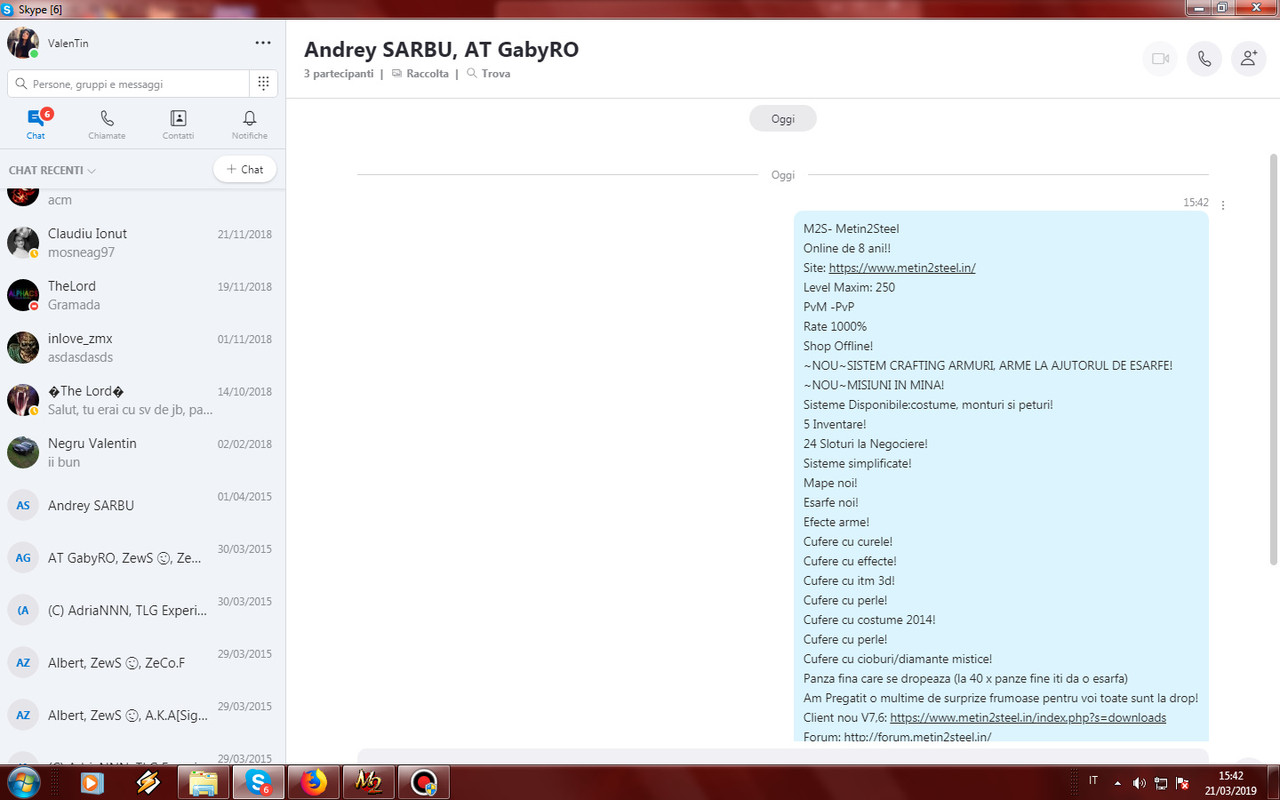Click the volume speaker tray icon
1280x800 pixels.
click(1139, 783)
